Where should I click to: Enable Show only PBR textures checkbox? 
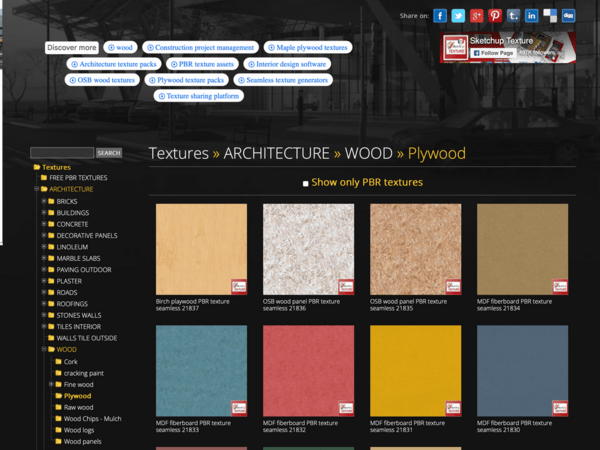(x=306, y=183)
